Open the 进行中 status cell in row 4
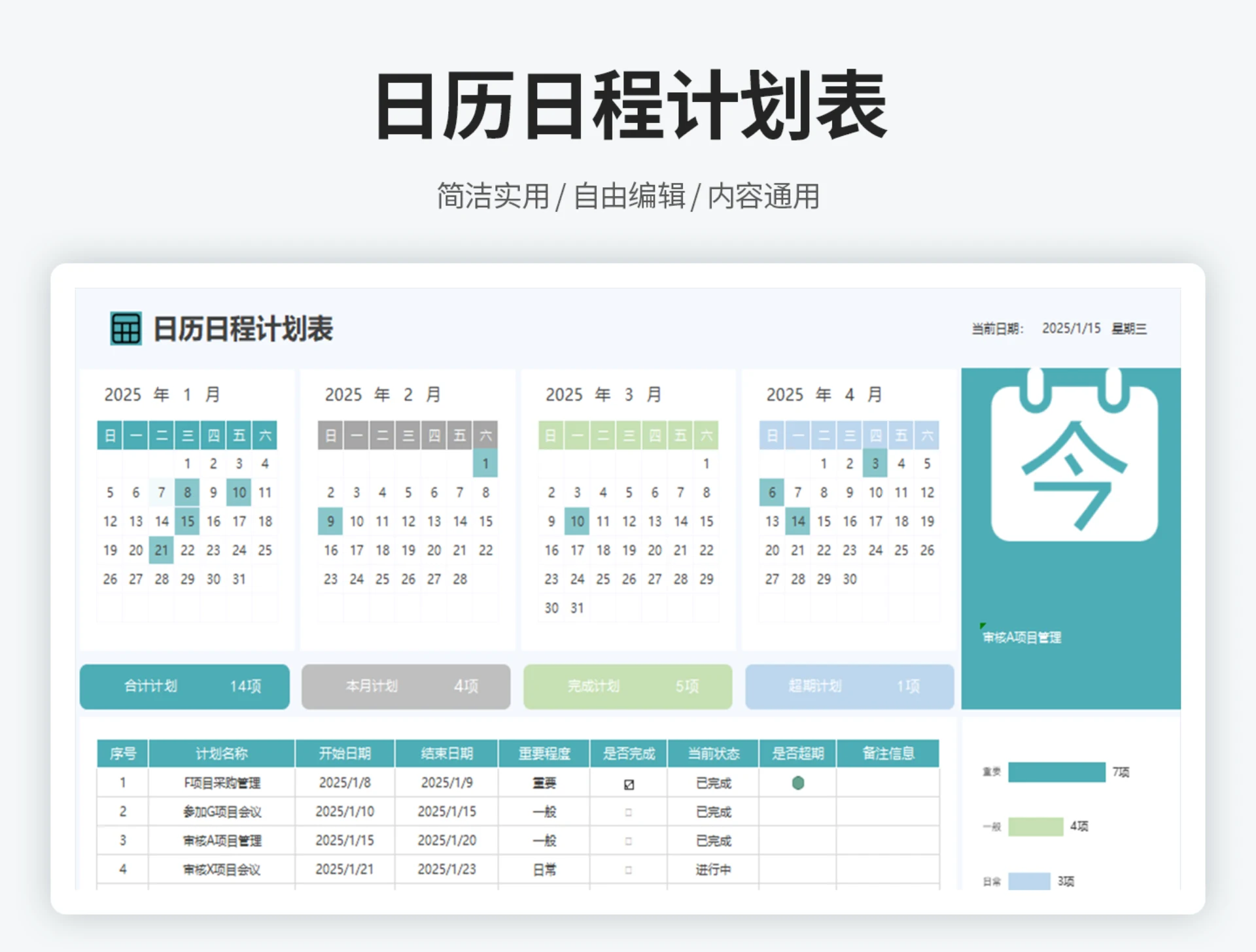This screenshot has width=1256, height=952. pos(713,870)
